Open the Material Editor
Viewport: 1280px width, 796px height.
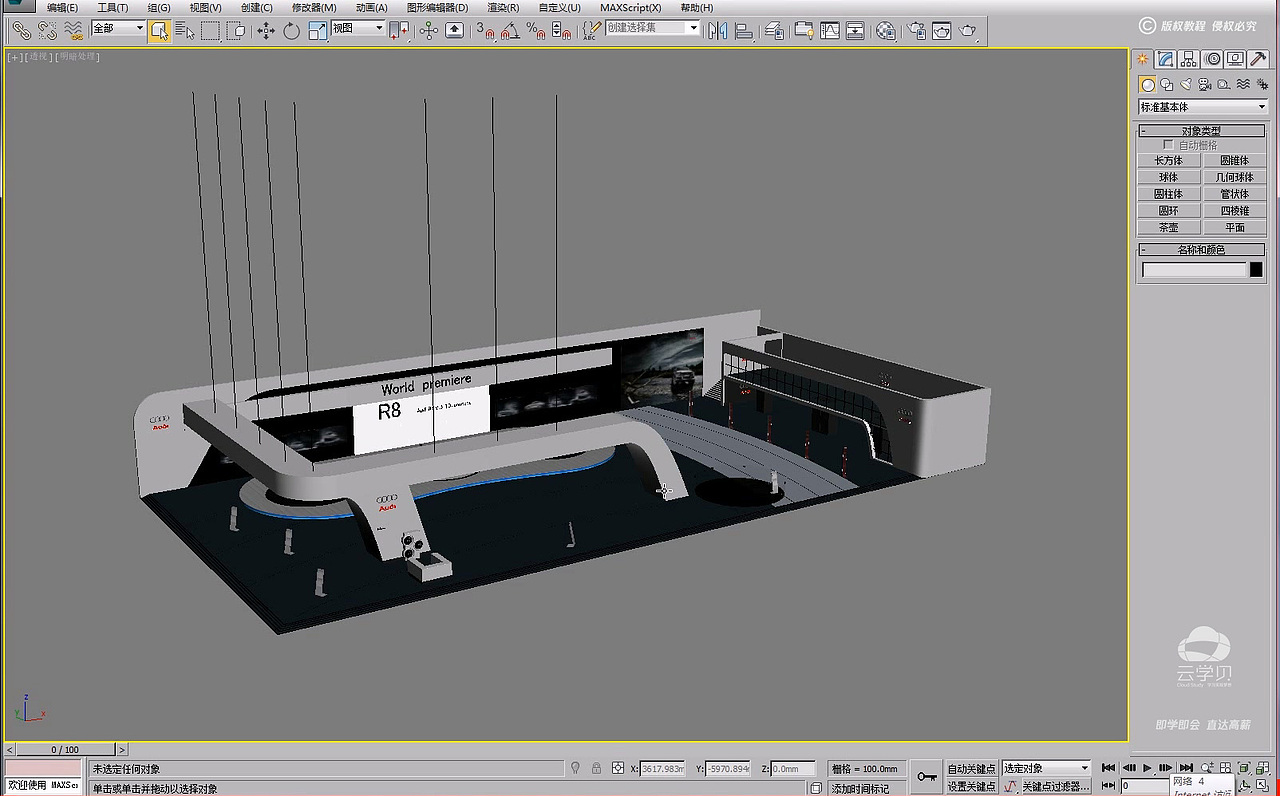coord(886,31)
